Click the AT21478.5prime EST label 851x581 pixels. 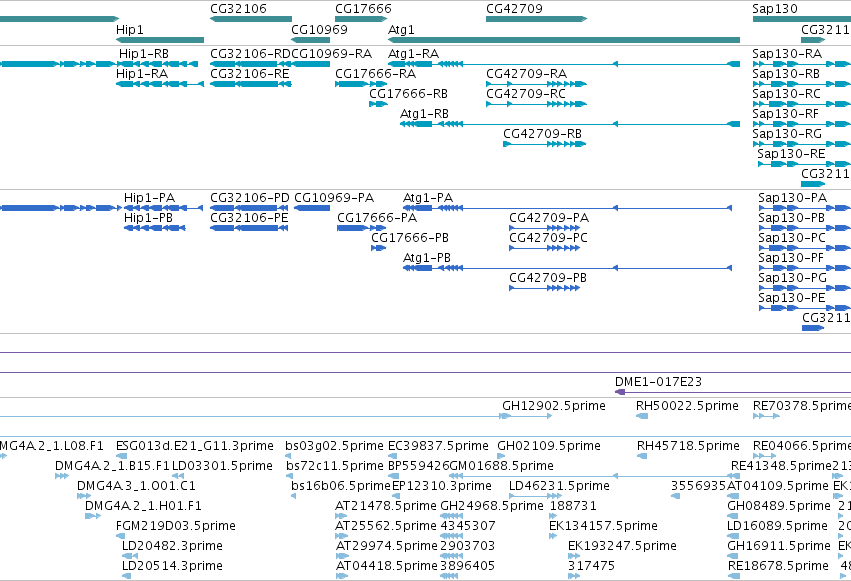tap(386, 507)
